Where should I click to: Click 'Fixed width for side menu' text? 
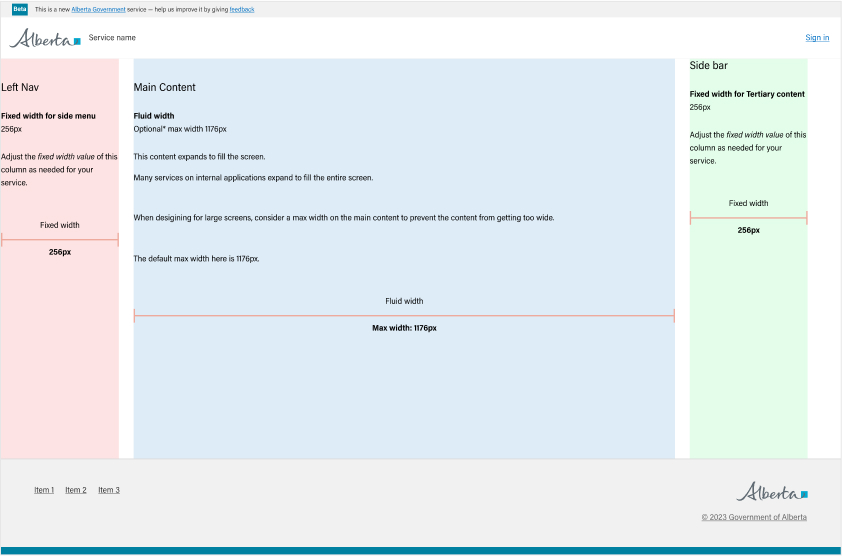(49, 116)
